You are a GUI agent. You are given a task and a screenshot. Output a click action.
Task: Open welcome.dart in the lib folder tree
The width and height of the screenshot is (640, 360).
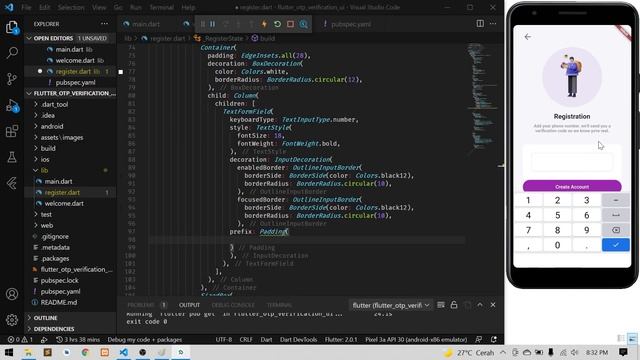(64, 203)
